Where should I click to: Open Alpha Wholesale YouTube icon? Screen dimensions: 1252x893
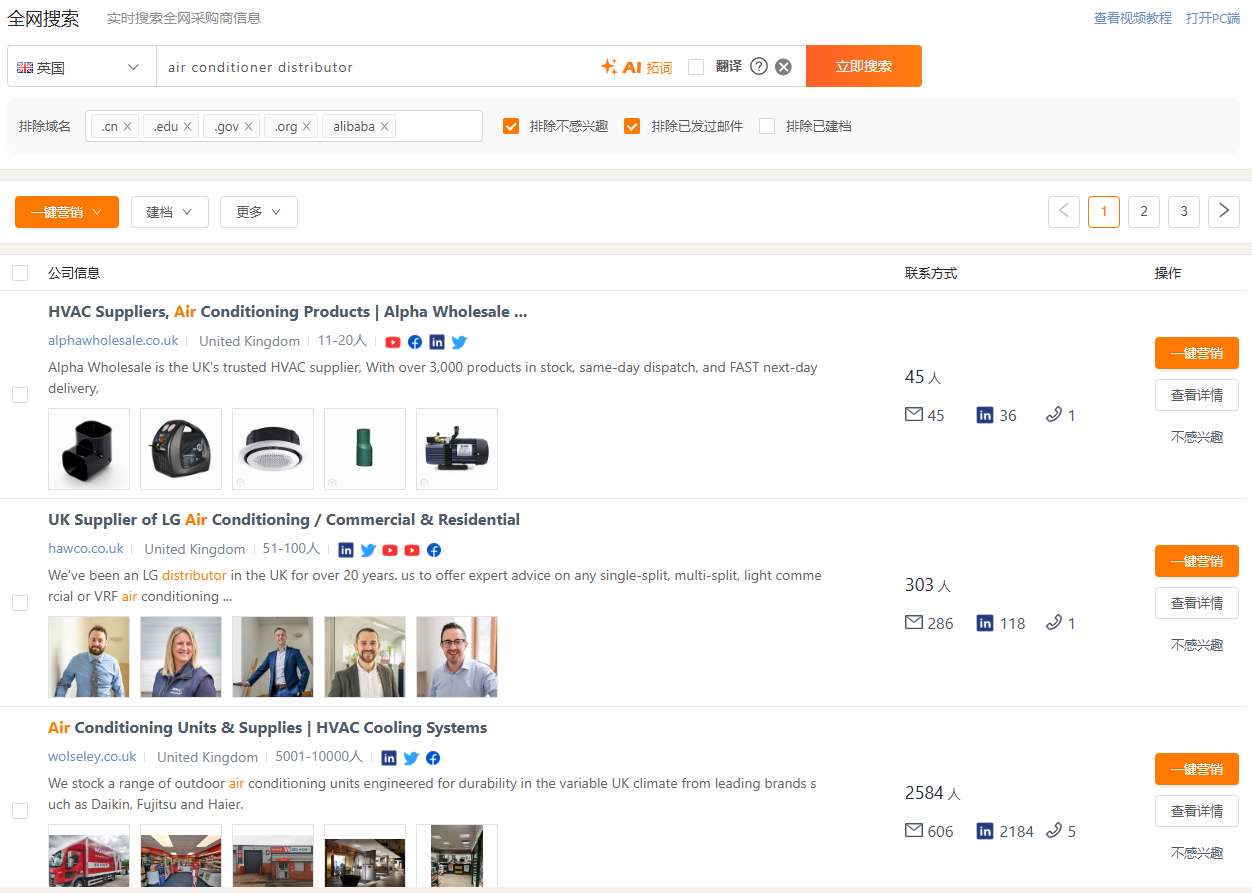[x=393, y=342]
